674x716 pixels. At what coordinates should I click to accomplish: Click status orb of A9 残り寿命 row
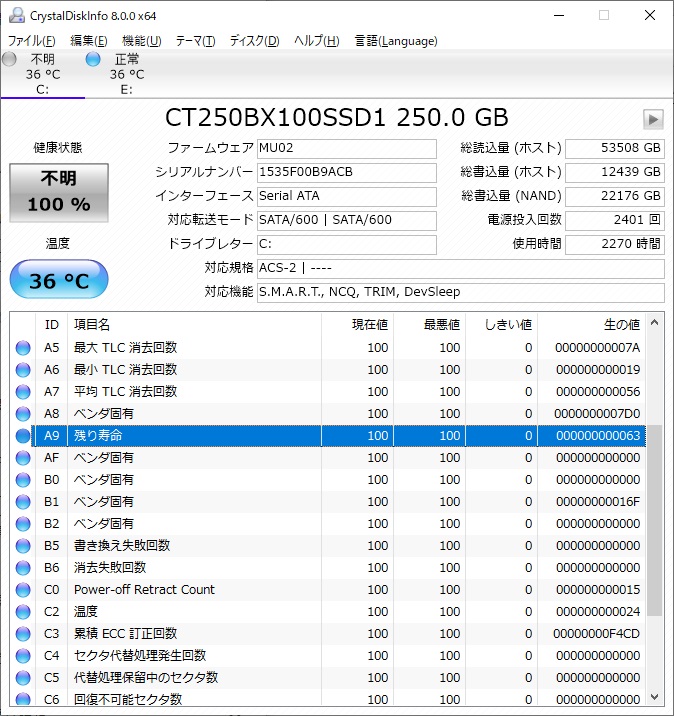(23, 436)
